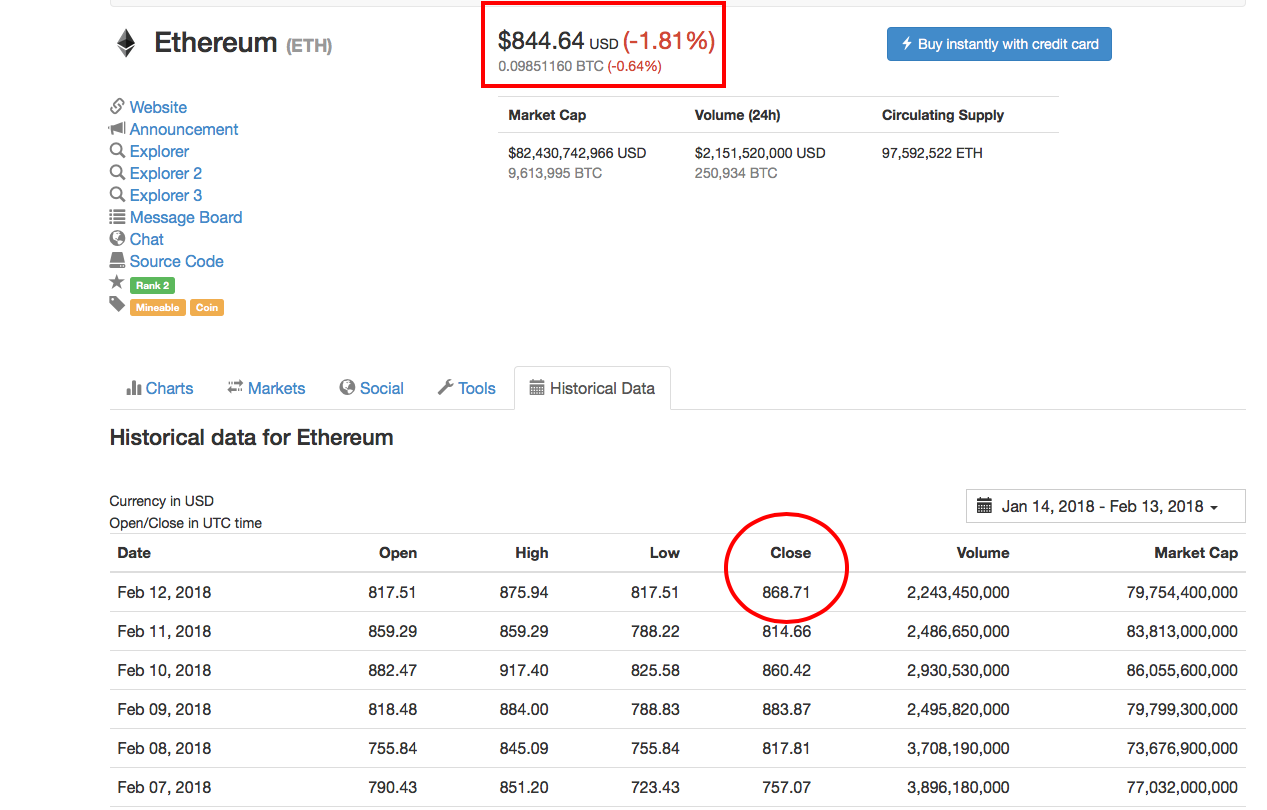
Task: Click the Rank 2 badge
Action: [152, 285]
